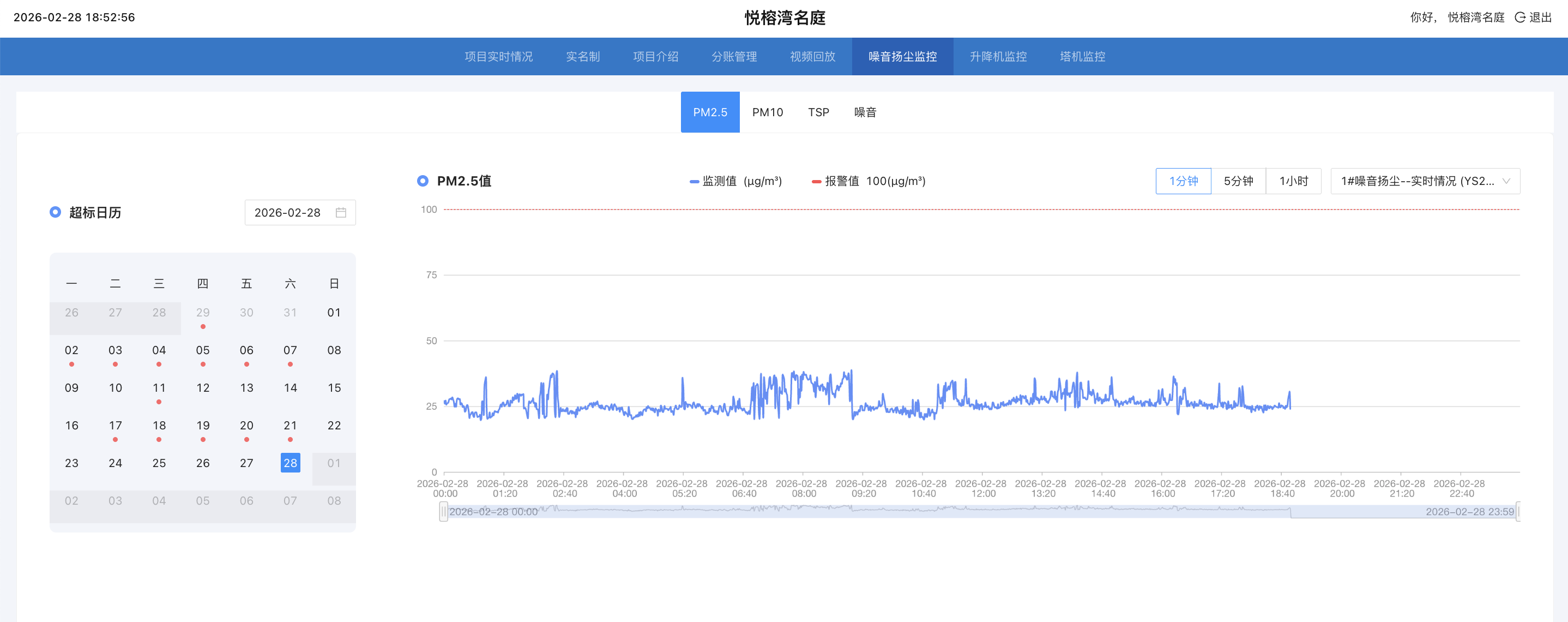Image resolution: width=1568 pixels, height=622 pixels.
Task: Open the 2026-02-28 date picker
Action: point(287,213)
